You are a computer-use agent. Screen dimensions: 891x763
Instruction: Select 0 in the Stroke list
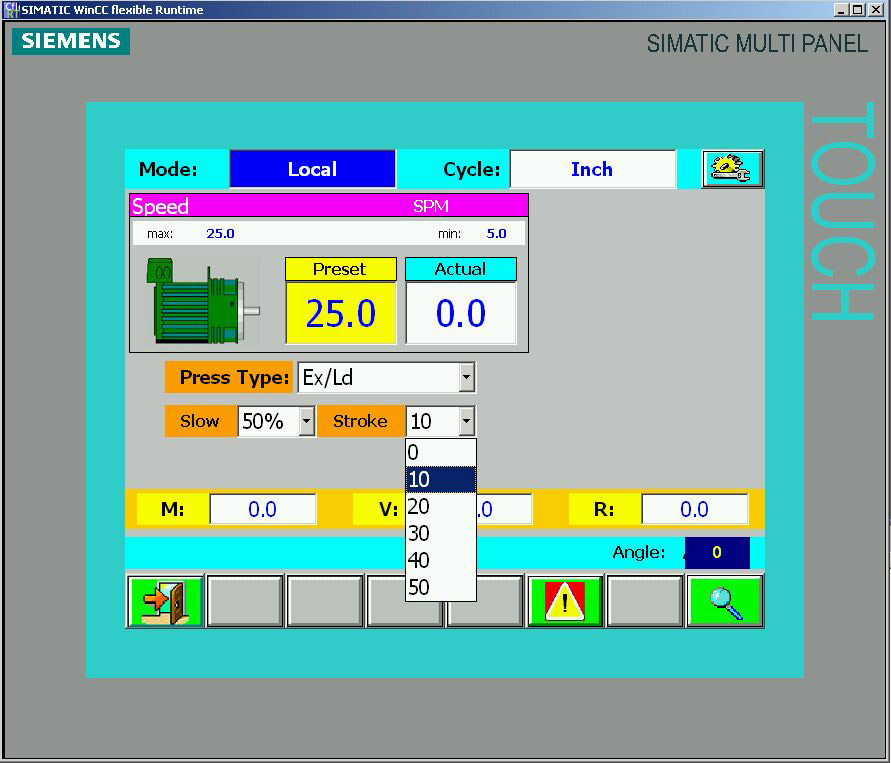click(x=440, y=452)
